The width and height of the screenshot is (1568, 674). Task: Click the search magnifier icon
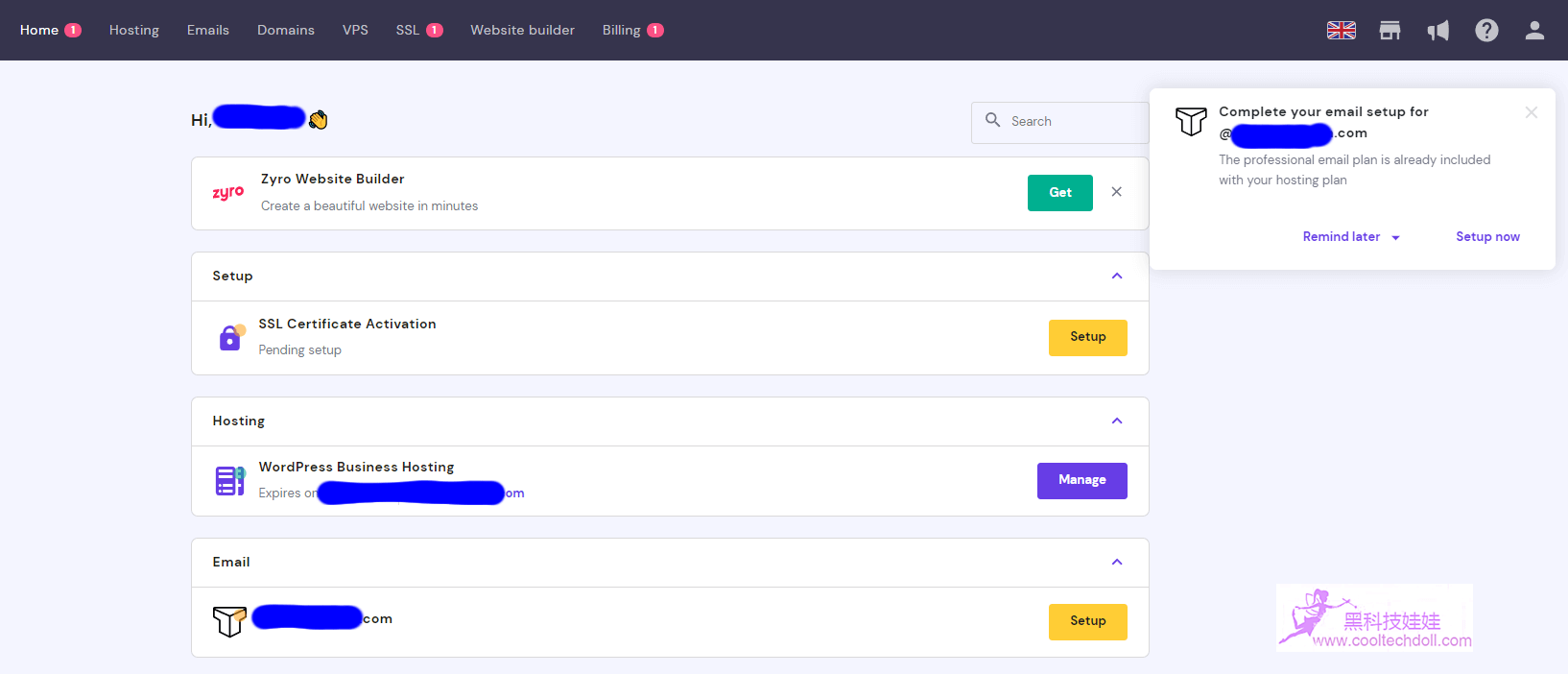[x=992, y=120]
